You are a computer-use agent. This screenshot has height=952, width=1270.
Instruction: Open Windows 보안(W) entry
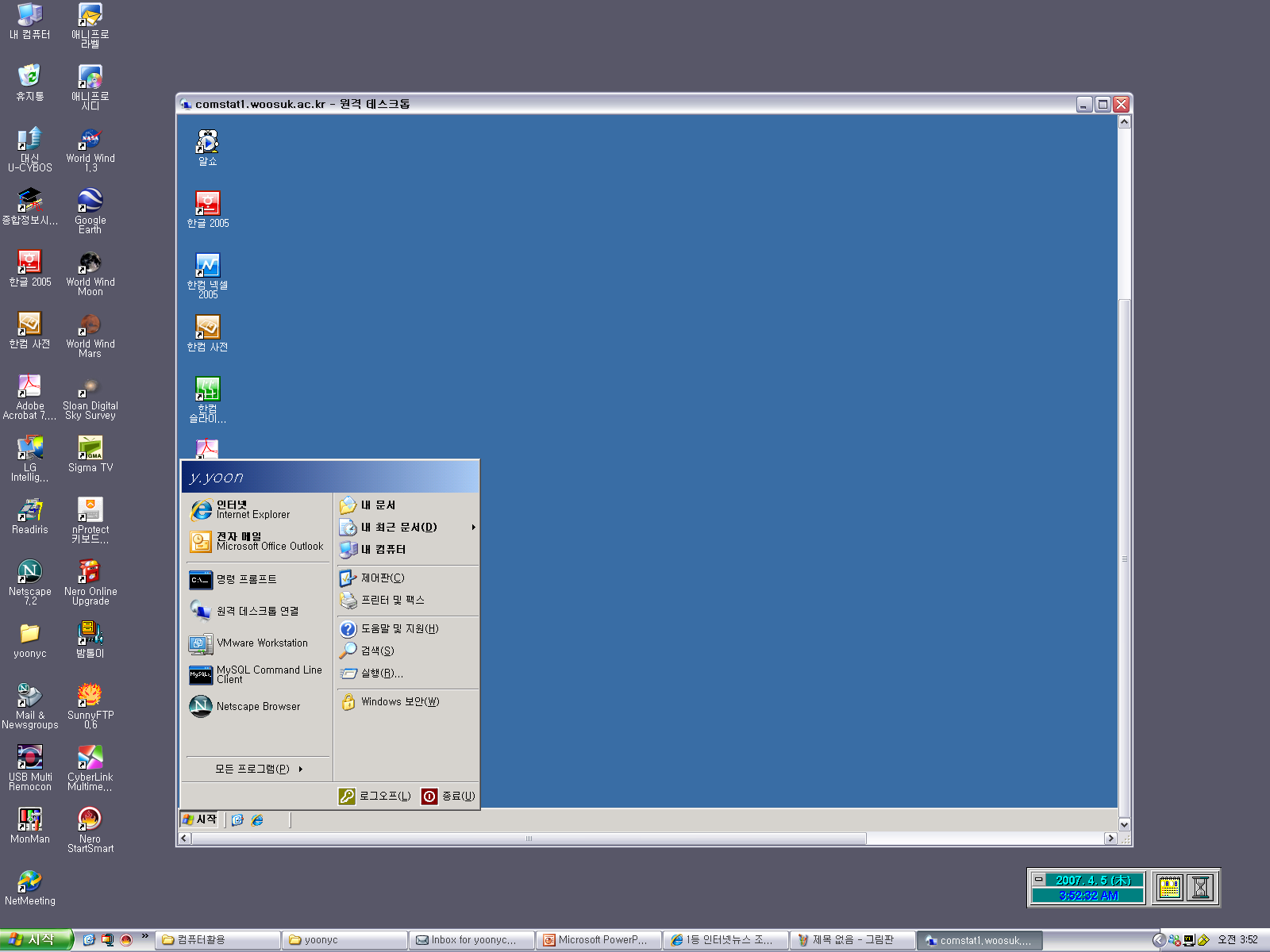[x=407, y=701]
